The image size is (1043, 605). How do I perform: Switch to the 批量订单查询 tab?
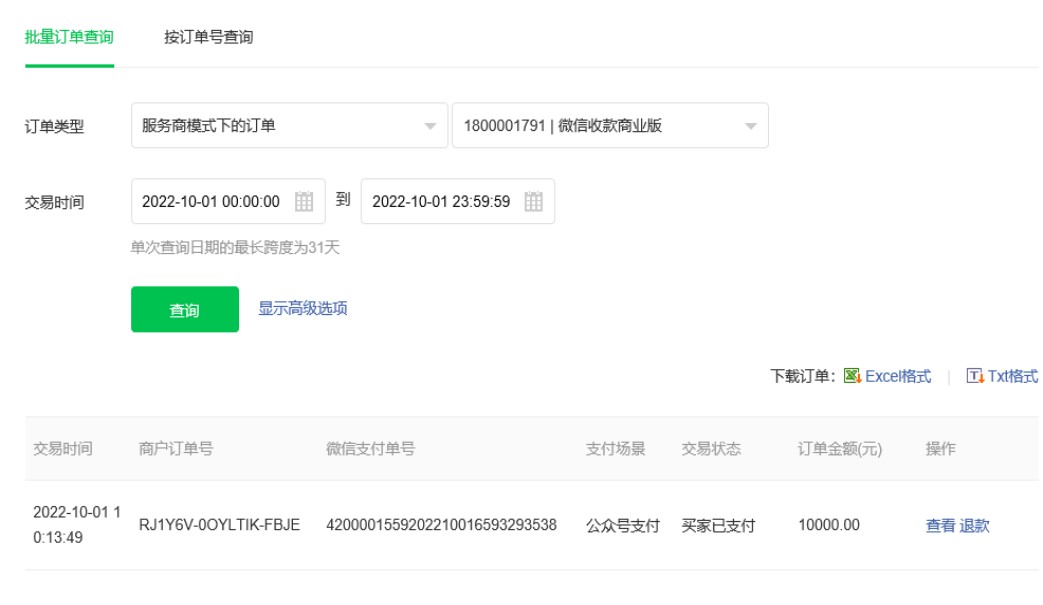click(69, 37)
